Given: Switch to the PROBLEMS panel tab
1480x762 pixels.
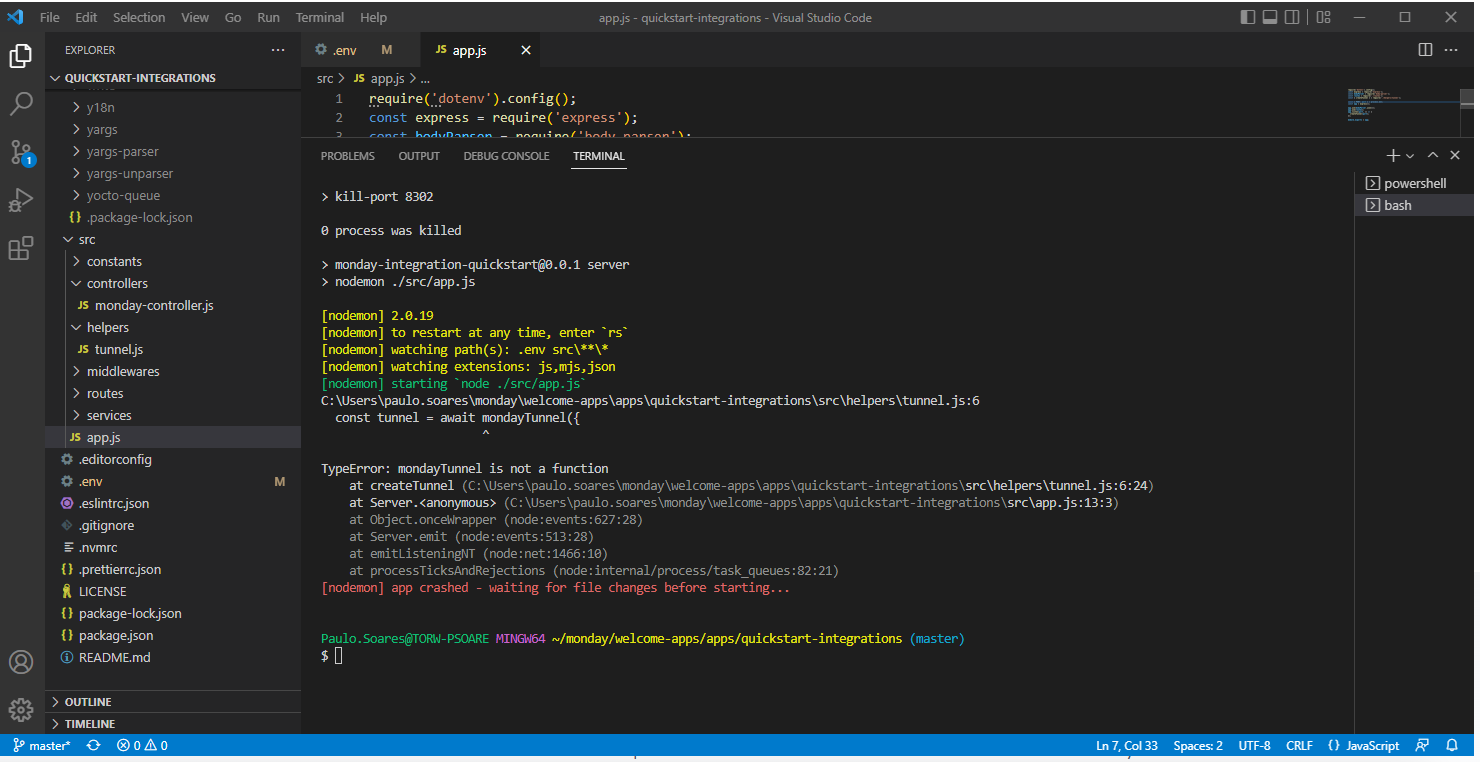Looking at the screenshot, I should 348,156.
